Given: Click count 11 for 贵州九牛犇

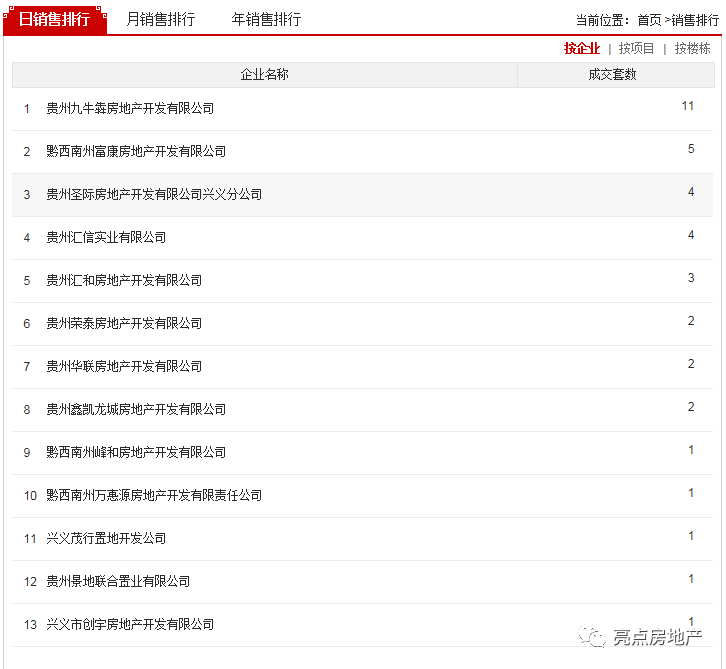Looking at the screenshot, I should (x=688, y=106).
